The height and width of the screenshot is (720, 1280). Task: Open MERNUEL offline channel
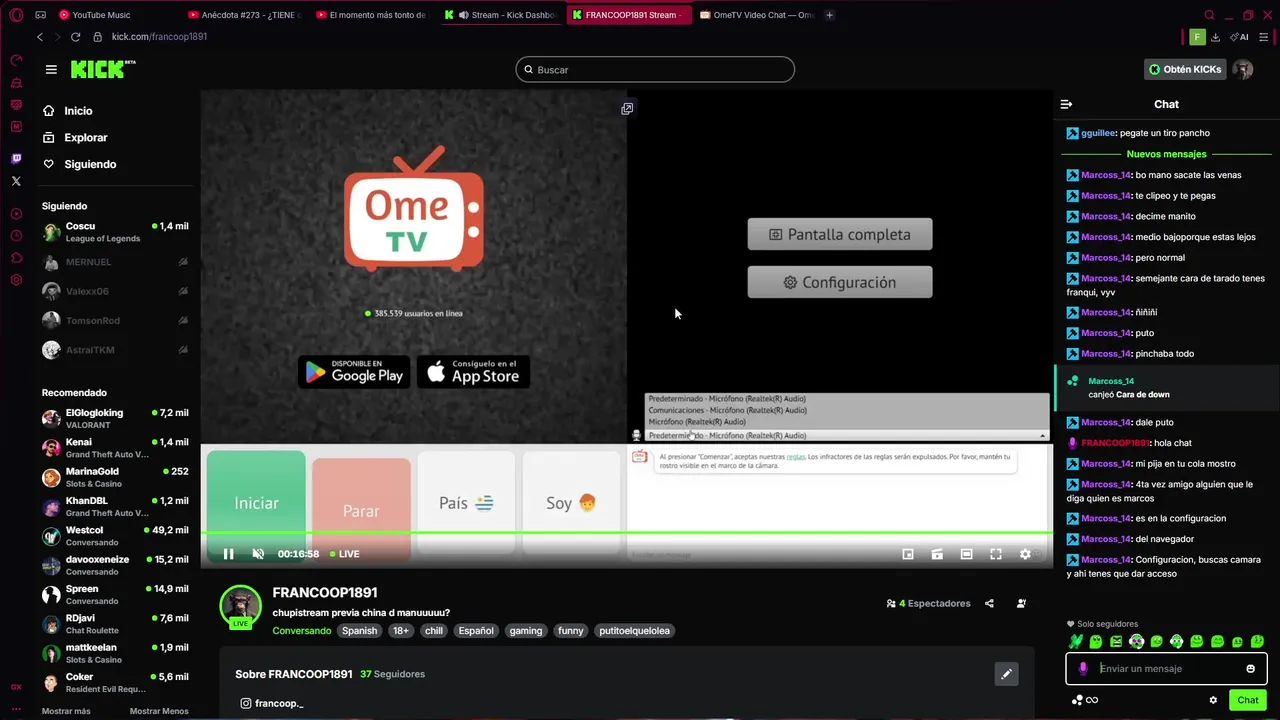click(x=115, y=262)
